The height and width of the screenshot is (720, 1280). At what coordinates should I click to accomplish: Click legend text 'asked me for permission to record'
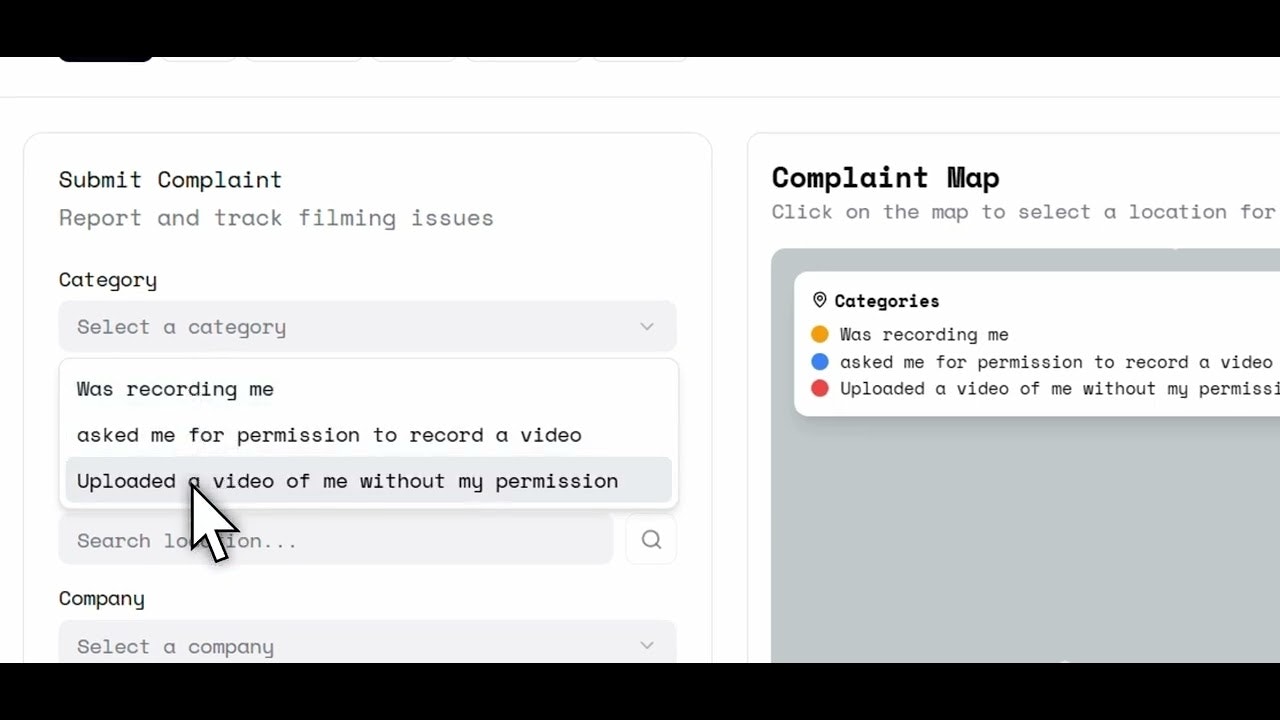pyautogui.click(x=1013, y=362)
